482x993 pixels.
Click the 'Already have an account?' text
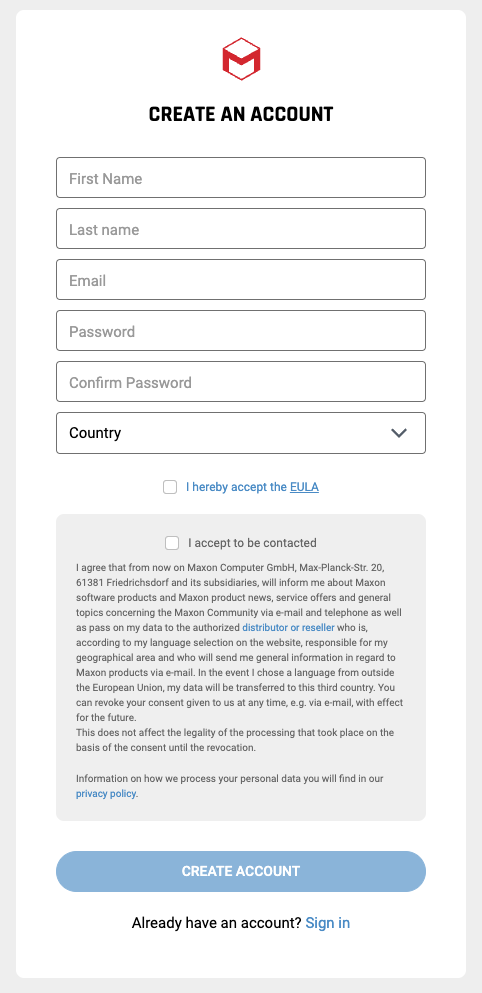(217, 923)
